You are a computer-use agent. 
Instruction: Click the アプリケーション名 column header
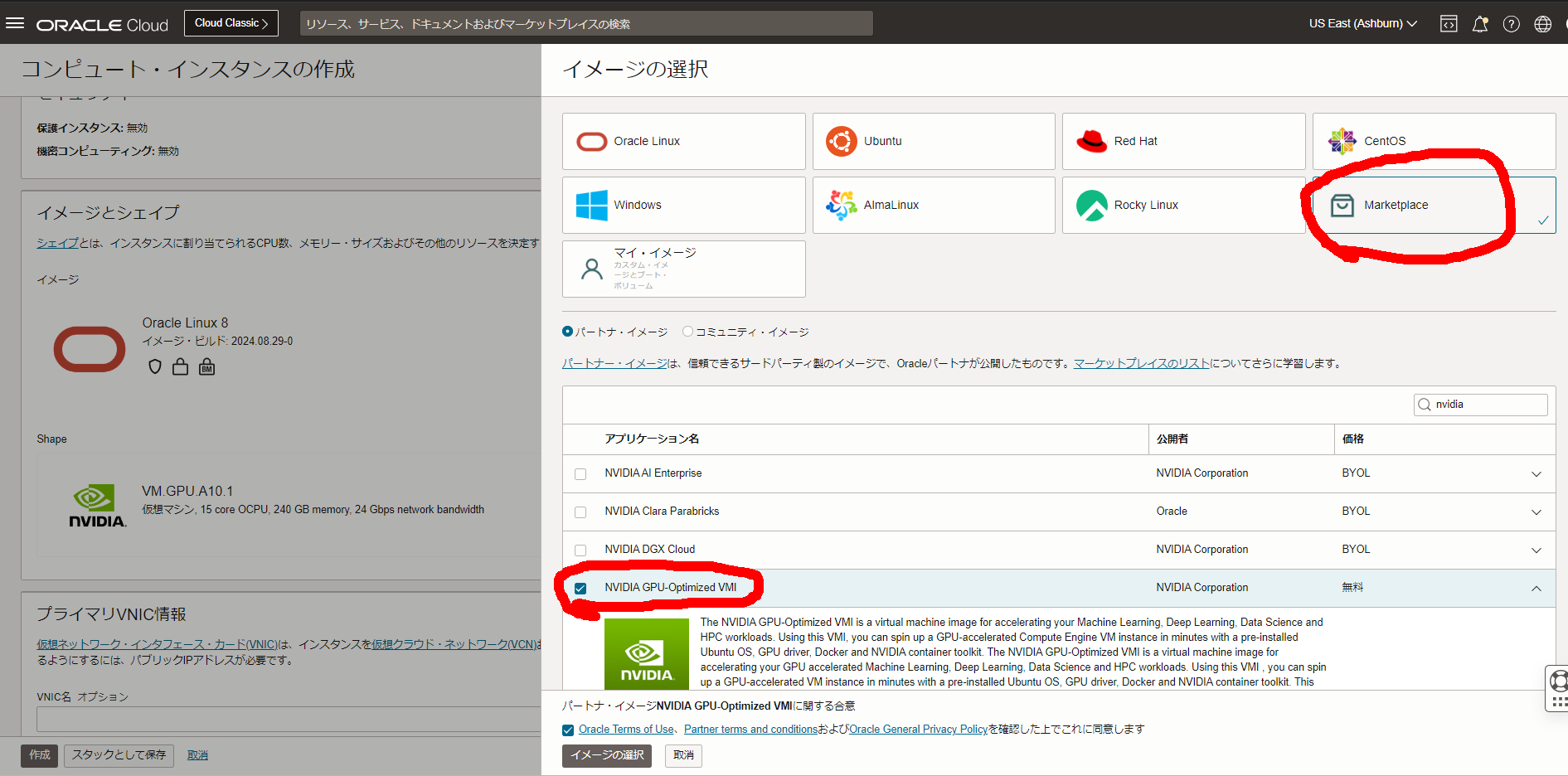(x=652, y=439)
